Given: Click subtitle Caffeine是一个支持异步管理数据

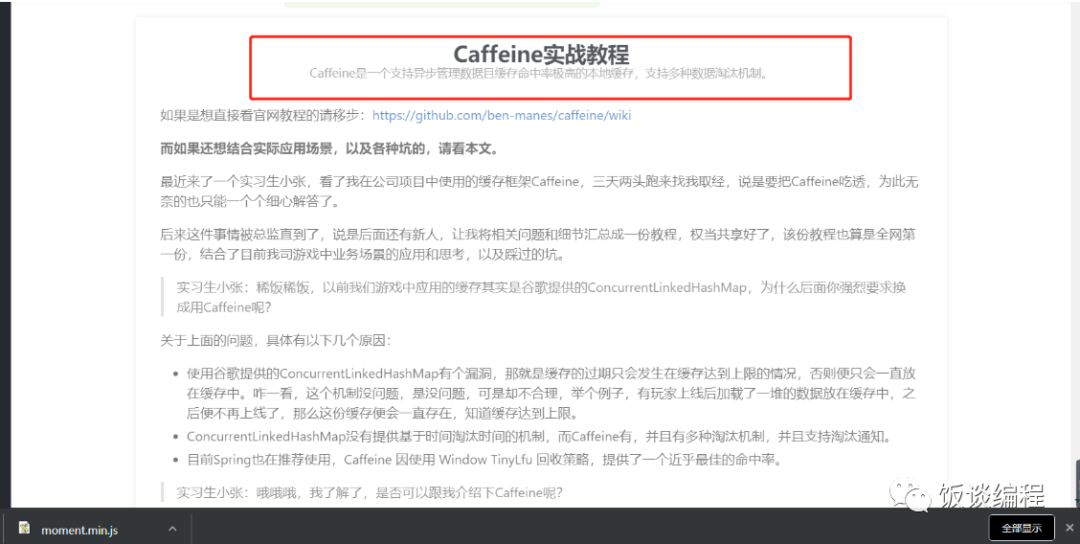Looking at the screenshot, I should (x=539, y=73).
